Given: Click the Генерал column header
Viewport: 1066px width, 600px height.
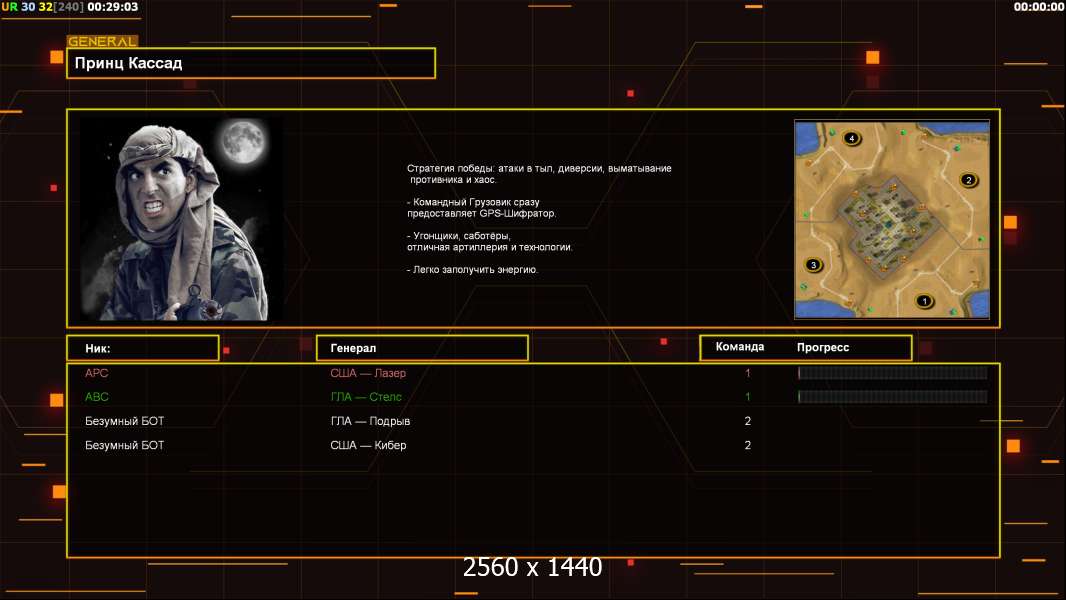Looking at the screenshot, I should click(x=421, y=348).
